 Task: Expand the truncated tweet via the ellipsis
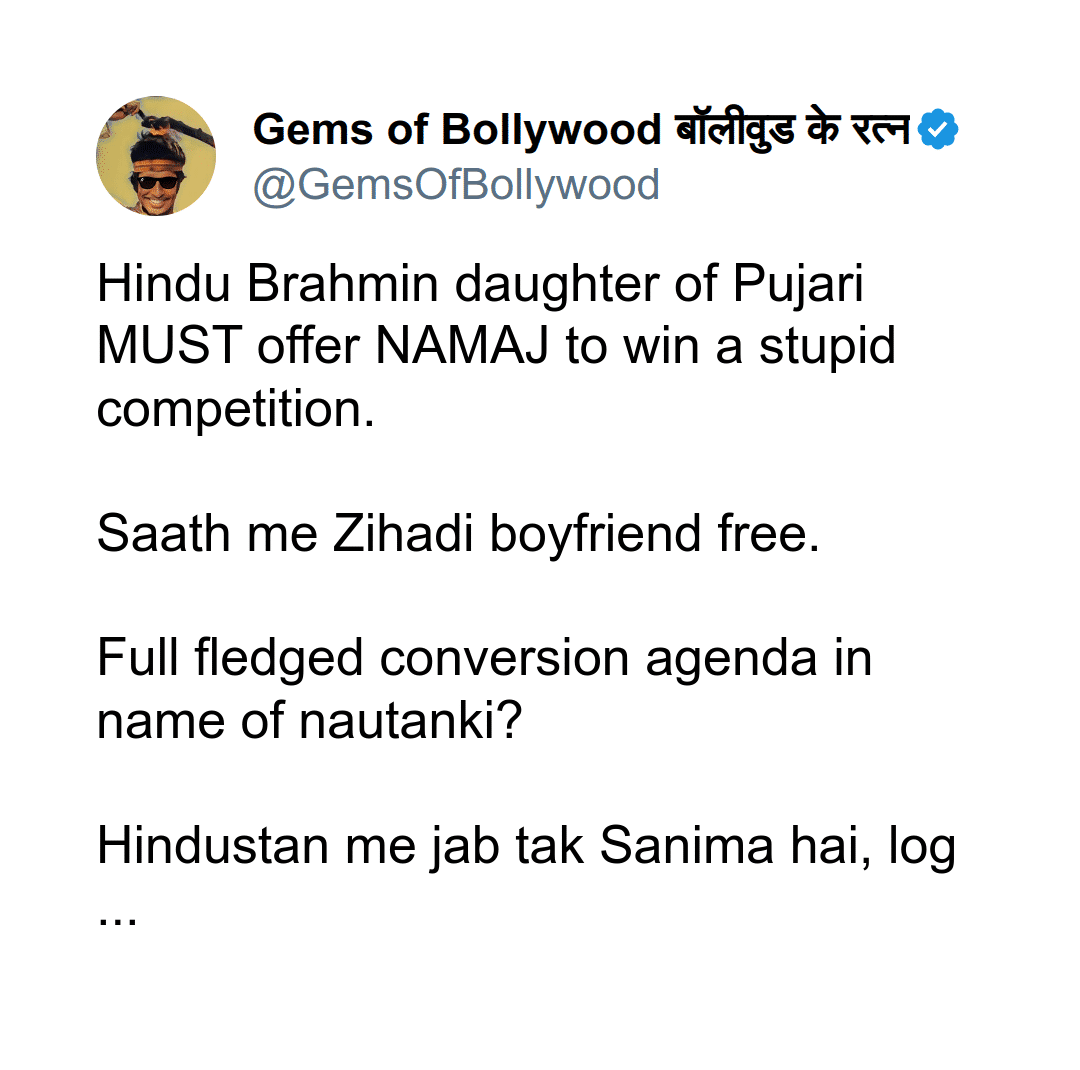click(x=116, y=915)
